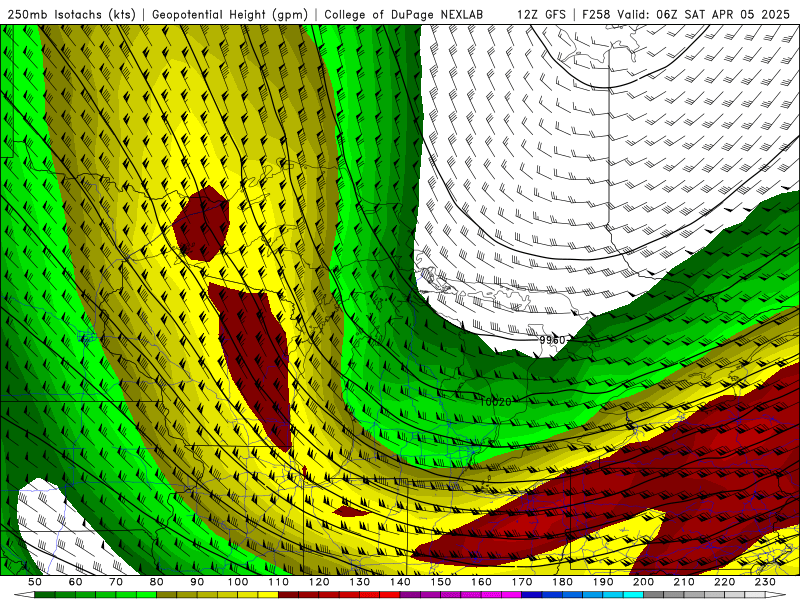
Task: Select the bright yellow swatch left of 110
Action: pyautogui.click(x=268, y=595)
